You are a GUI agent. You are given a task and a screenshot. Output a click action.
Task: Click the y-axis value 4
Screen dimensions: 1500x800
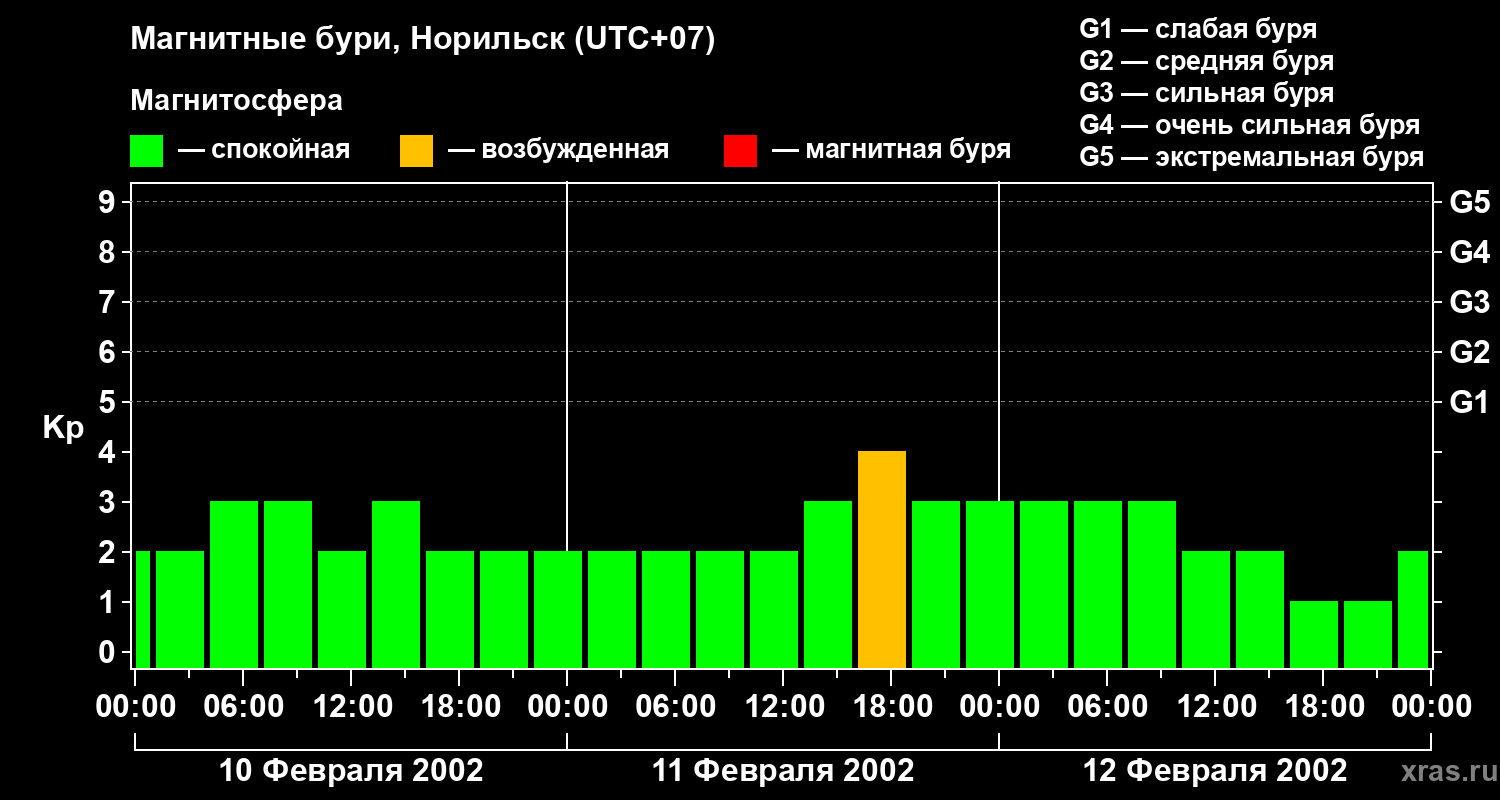coord(109,452)
